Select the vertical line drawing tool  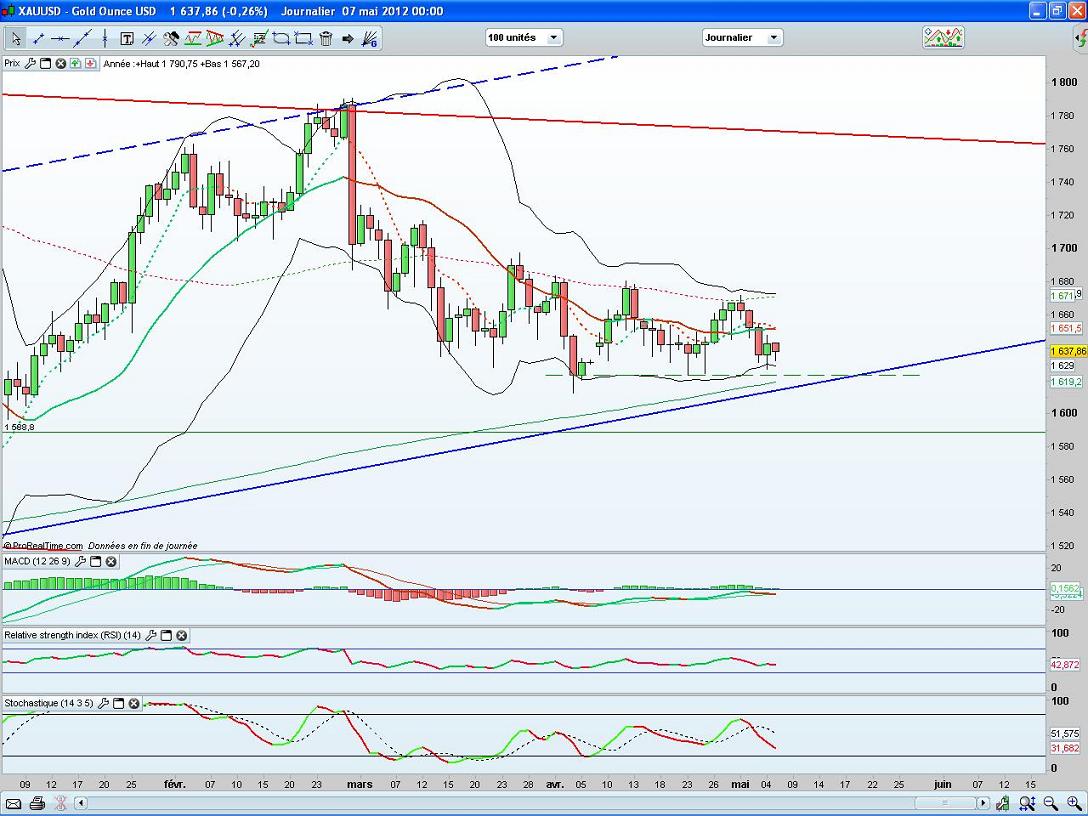105,39
